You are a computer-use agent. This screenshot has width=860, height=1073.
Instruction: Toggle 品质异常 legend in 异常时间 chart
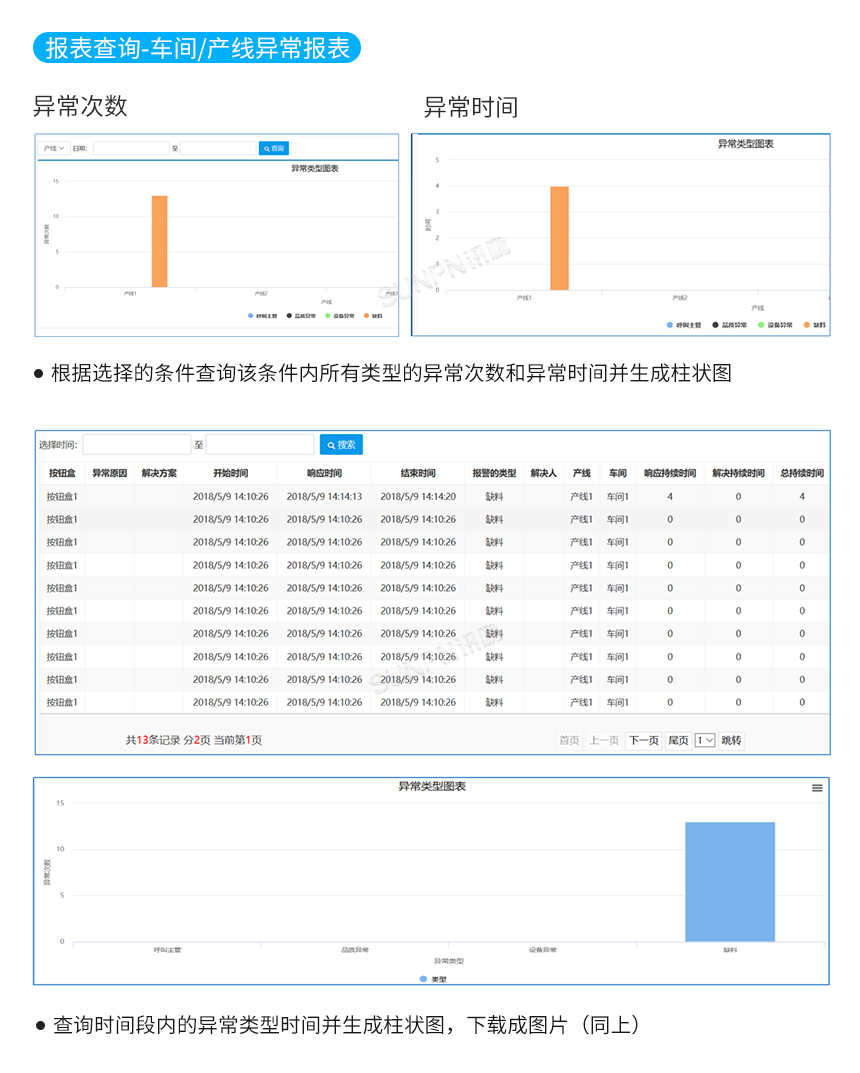click(729, 325)
